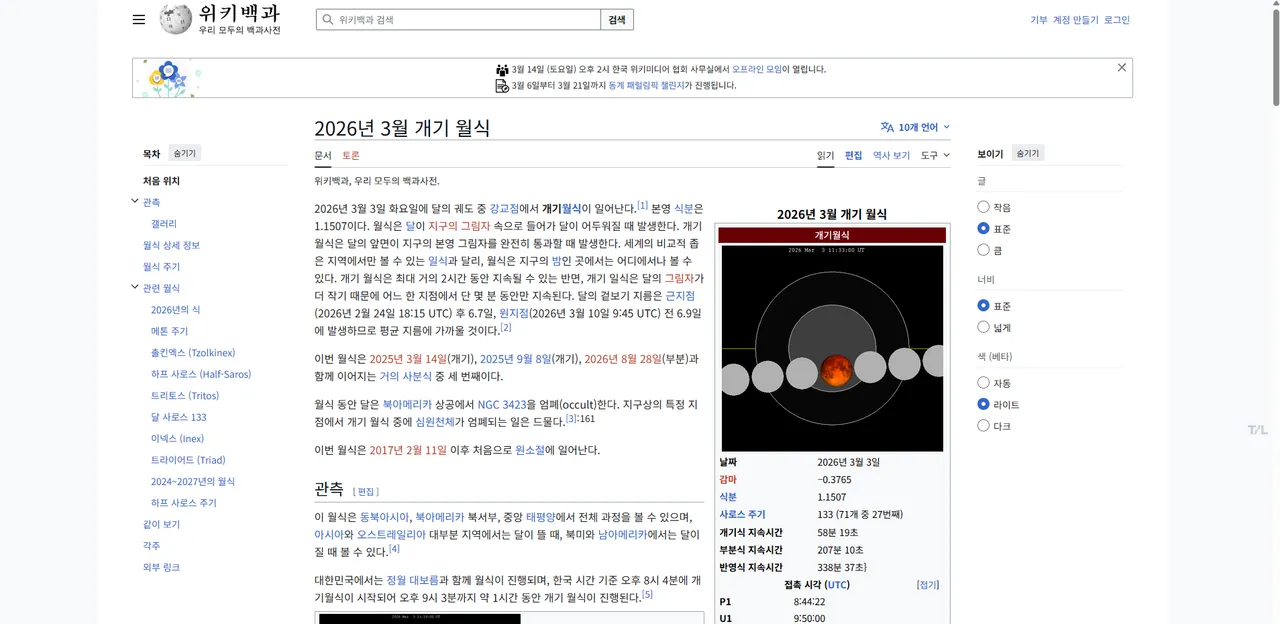Edit the 관측 section via 편집 link
1280x624 pixels.
366,492
